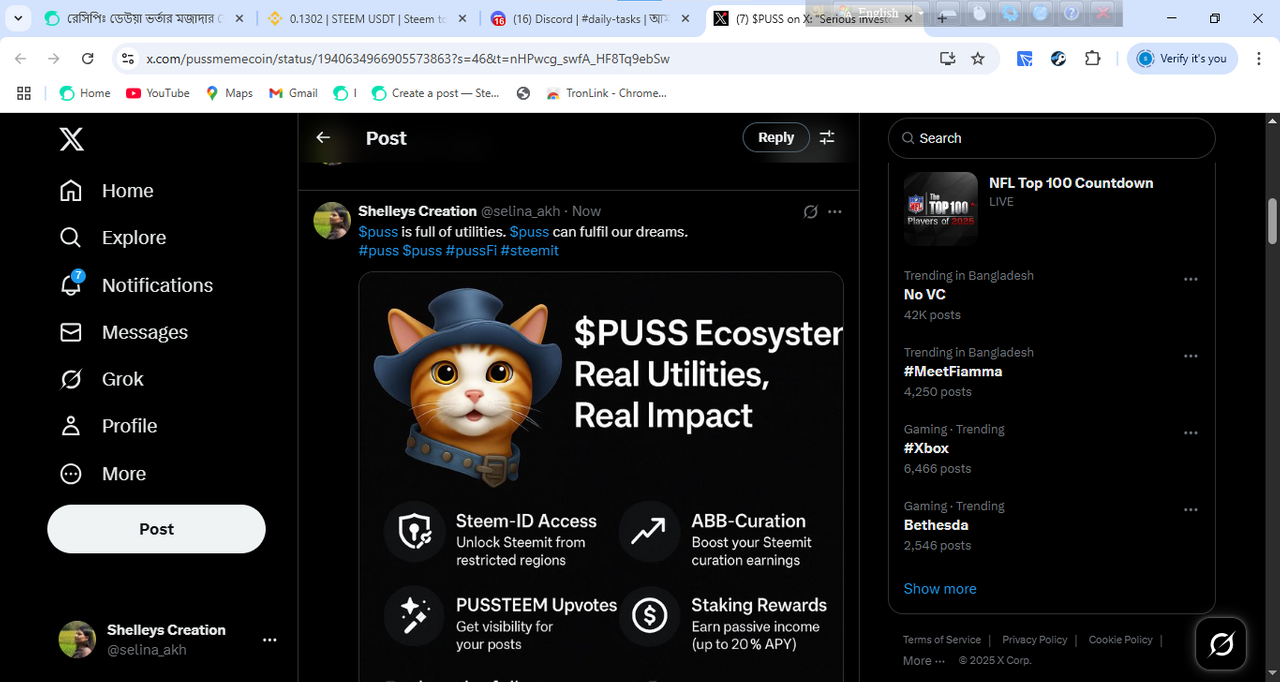Open the floating Grok button
The height and width of the screenshot is (682, 1280).
tap(1221, 644)
